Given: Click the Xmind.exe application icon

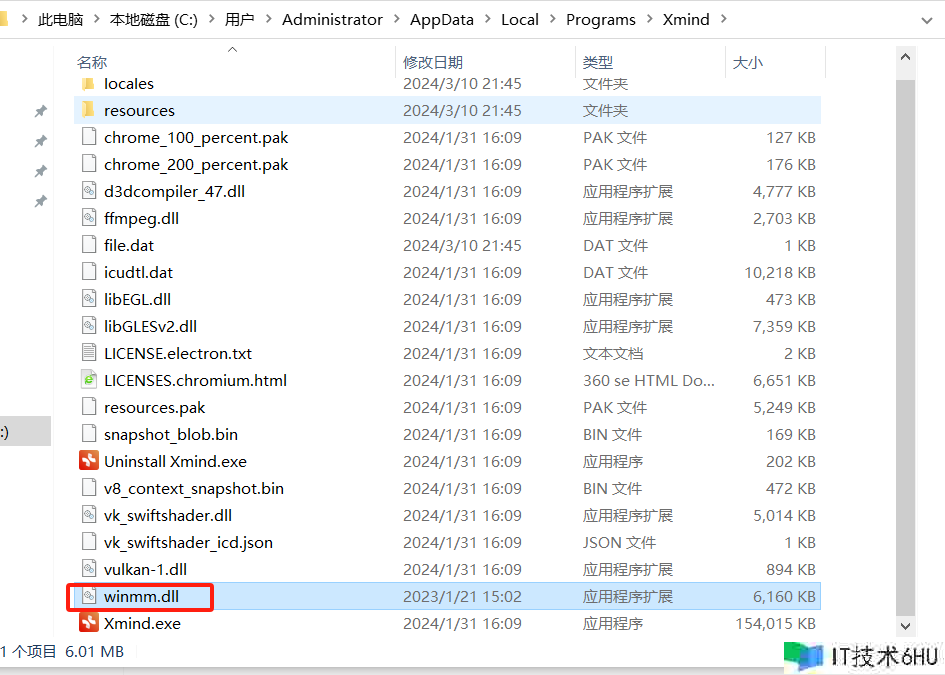Looking at the screenshot, I should [89, 623].
